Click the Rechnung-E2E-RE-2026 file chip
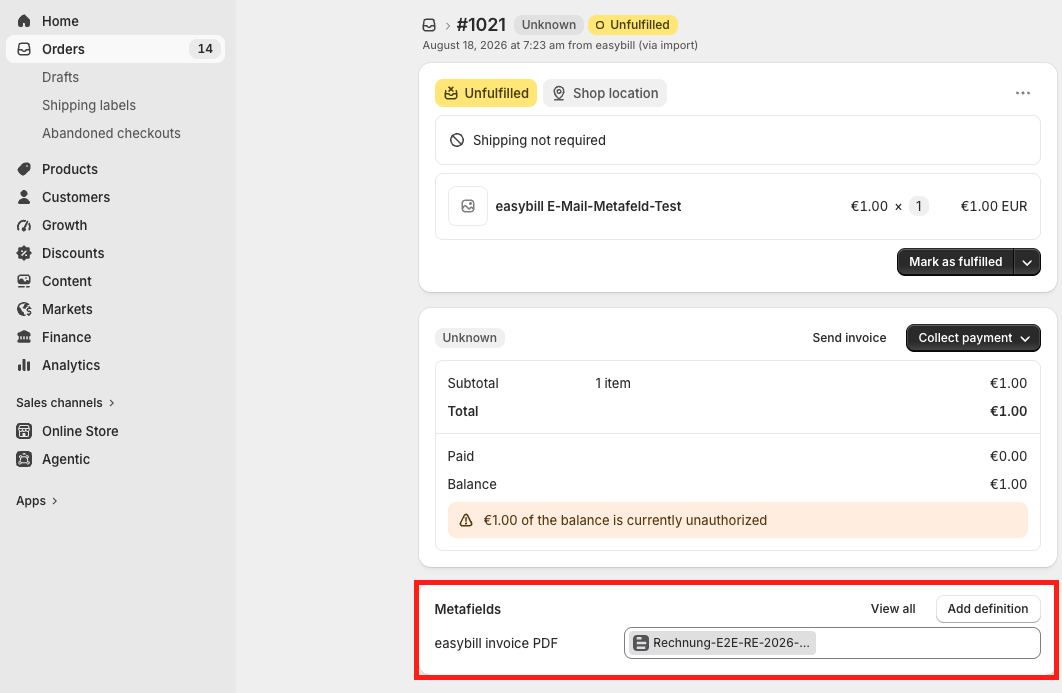1062x693 pixels. coord(723,643)
